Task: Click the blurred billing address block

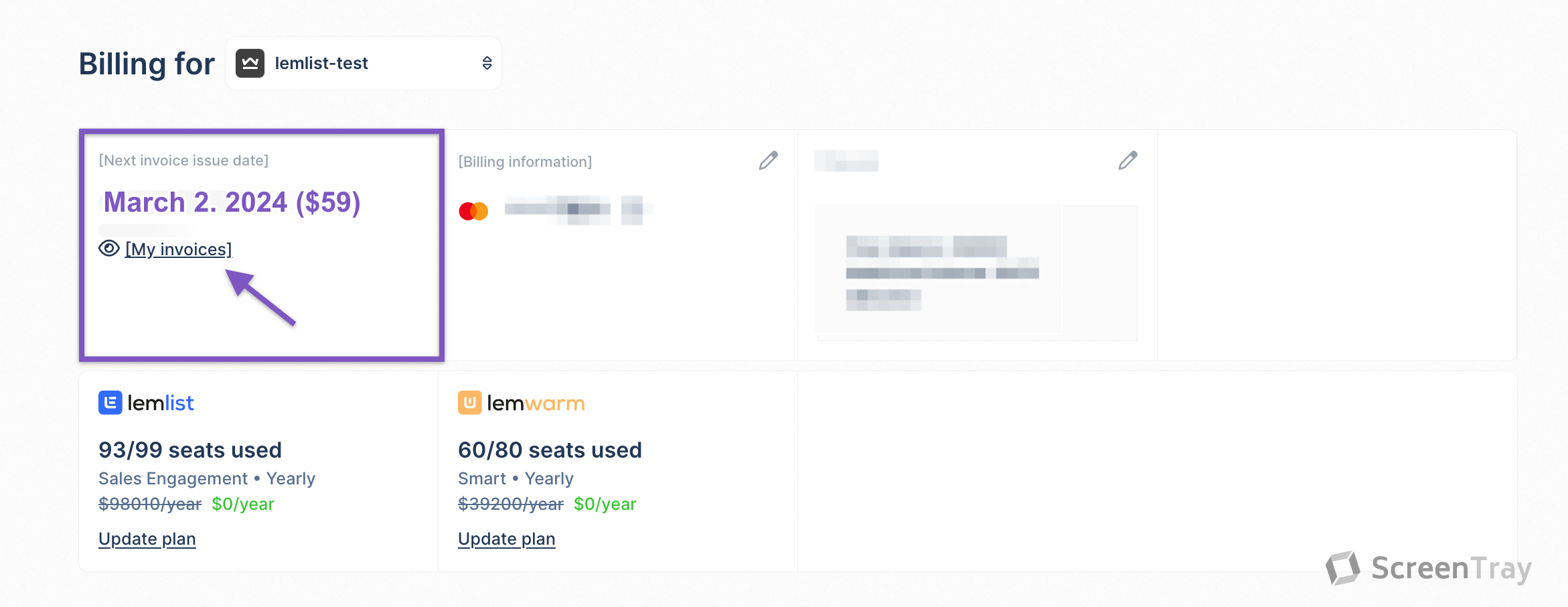Action: 942,273
